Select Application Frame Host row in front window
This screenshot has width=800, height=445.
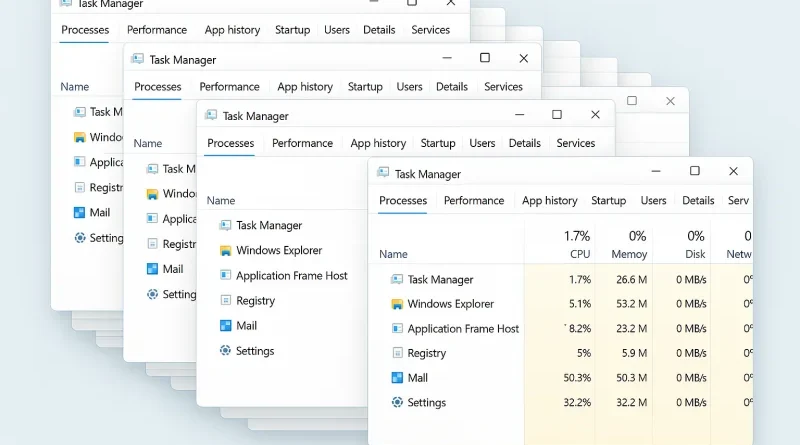pyautogui.click(x=560, y=329)
